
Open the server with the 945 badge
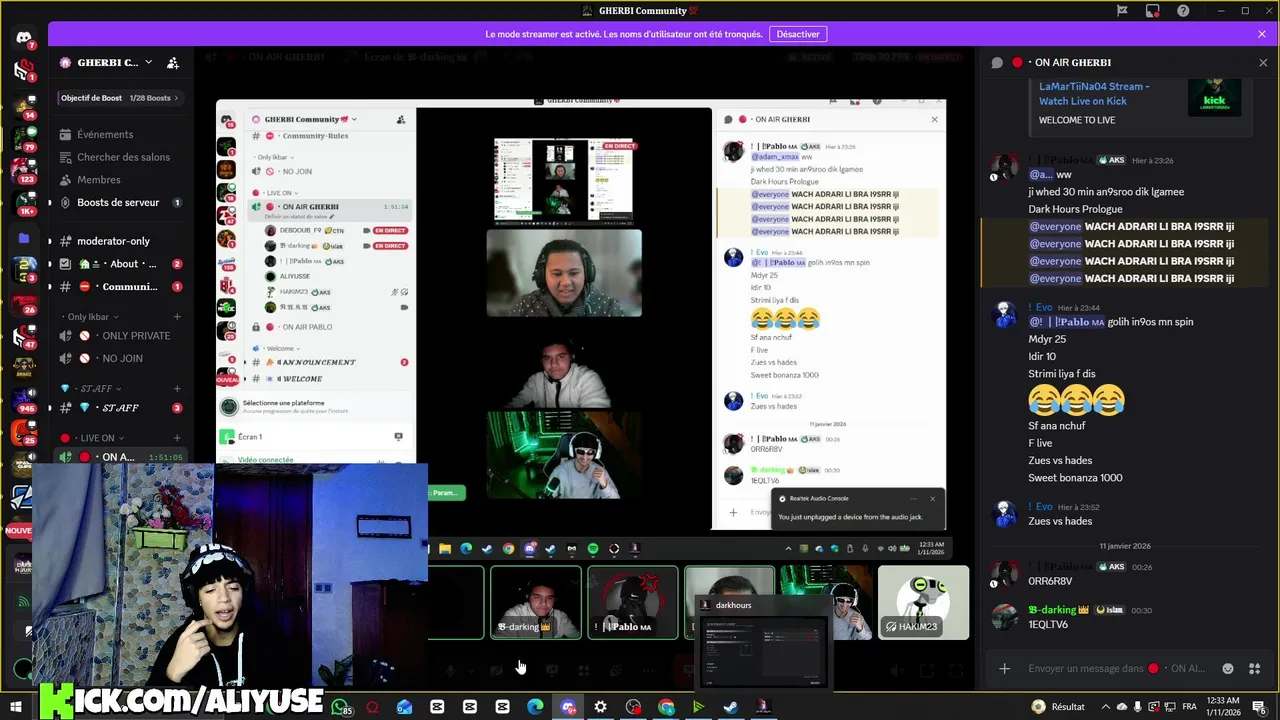coord(24,400)
